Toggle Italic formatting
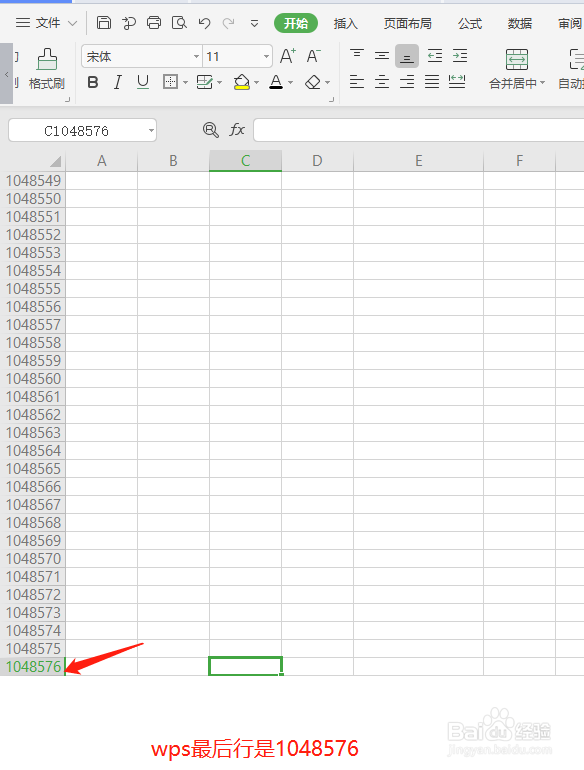 pyautogui.click(x=117, y=82)
